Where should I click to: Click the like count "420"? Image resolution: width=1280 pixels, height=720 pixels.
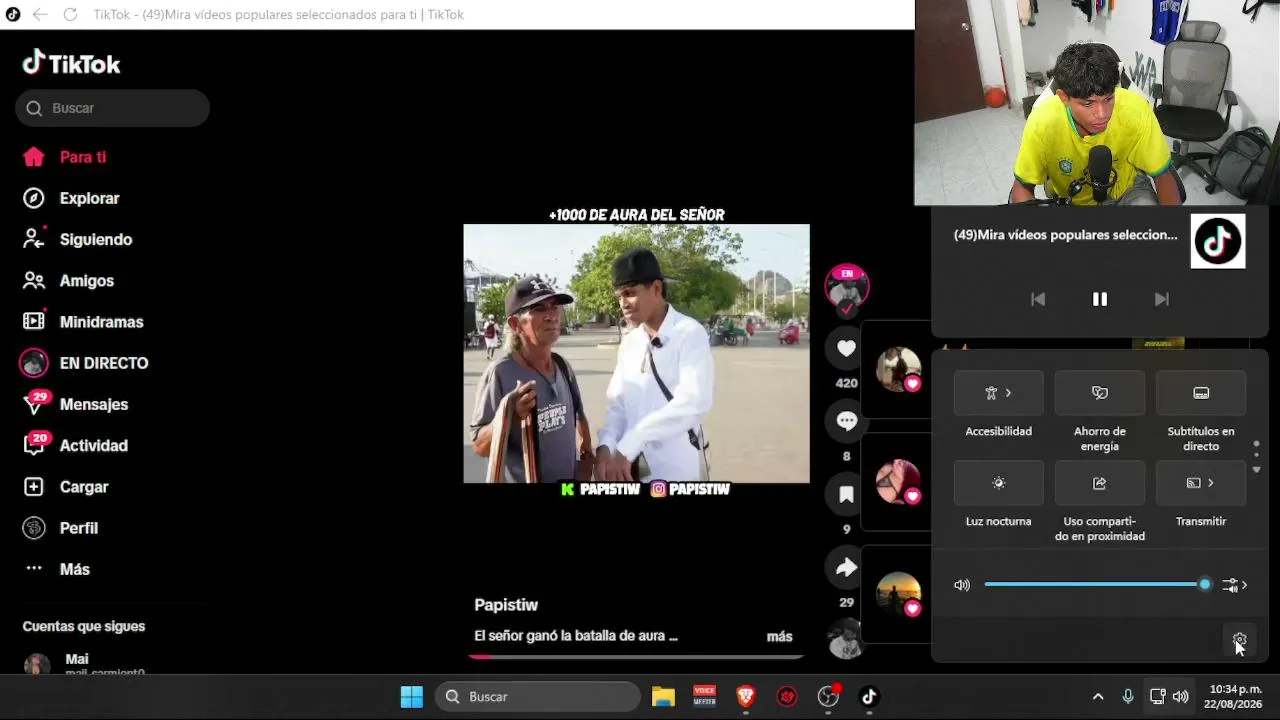coord(846,383)
